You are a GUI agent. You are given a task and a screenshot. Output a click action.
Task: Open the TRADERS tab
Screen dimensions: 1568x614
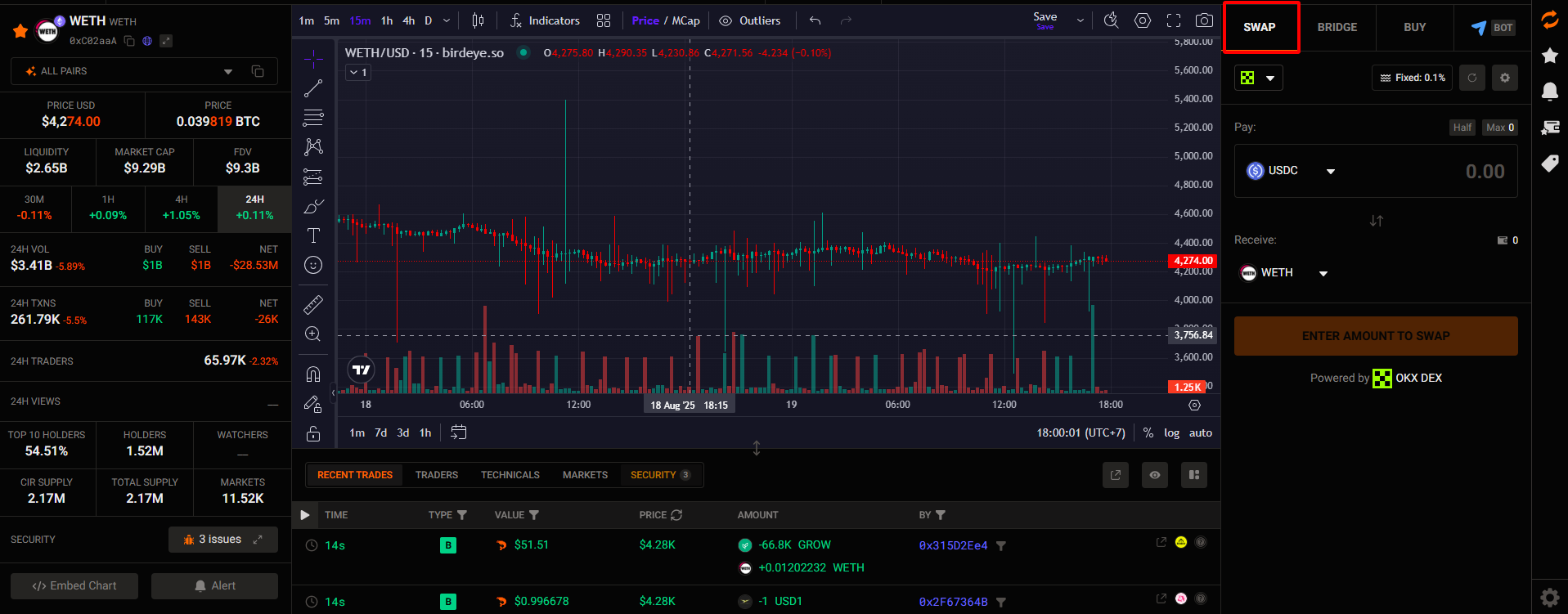[x=437, y=475]
